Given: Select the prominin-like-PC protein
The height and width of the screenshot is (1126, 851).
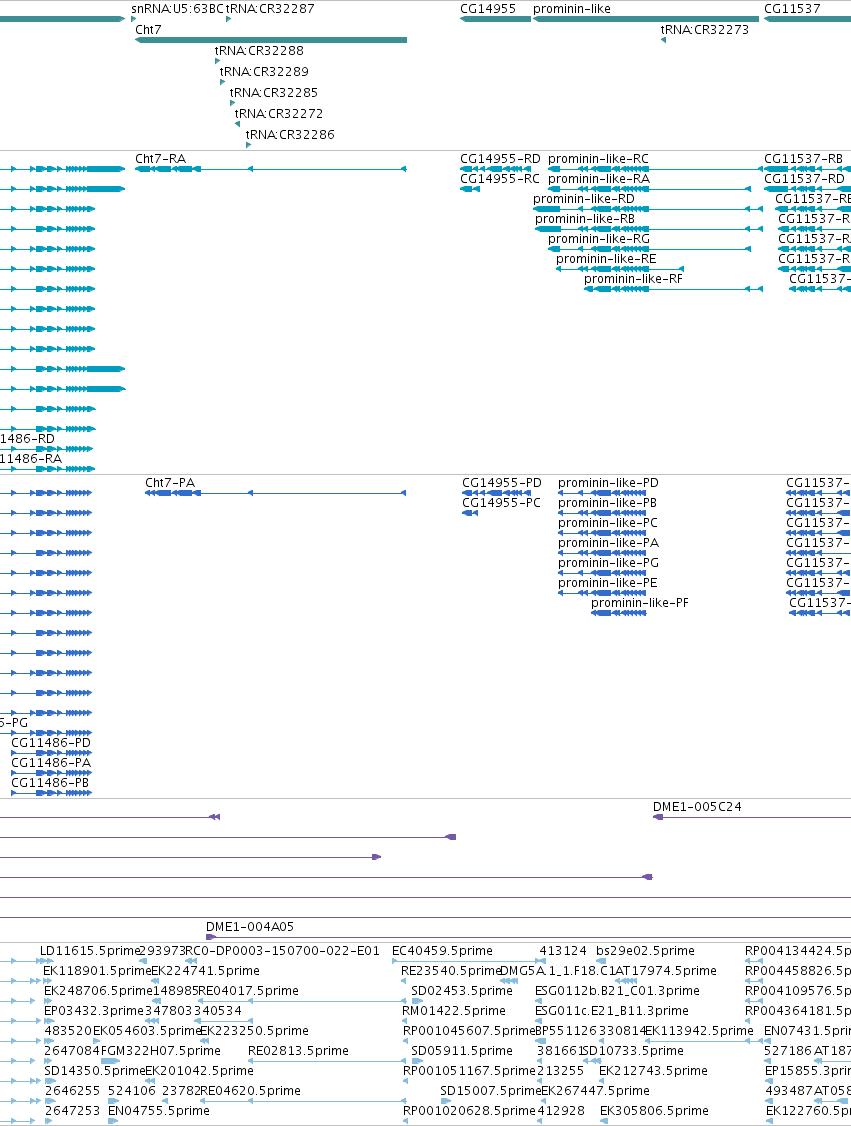Looking at the screenshot, I should (x=608, y=523).
